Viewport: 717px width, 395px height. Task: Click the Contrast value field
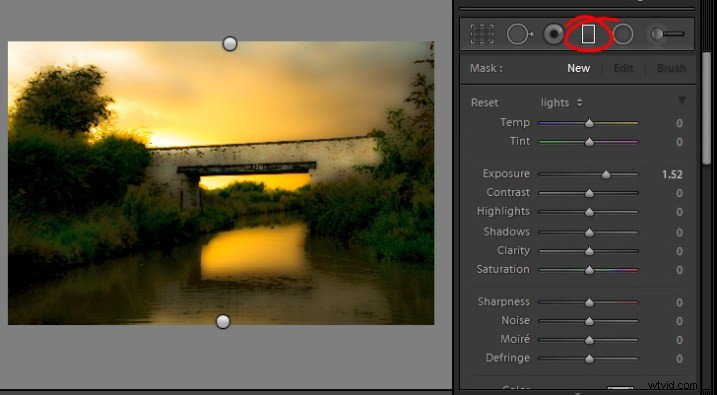click(680, 193)
